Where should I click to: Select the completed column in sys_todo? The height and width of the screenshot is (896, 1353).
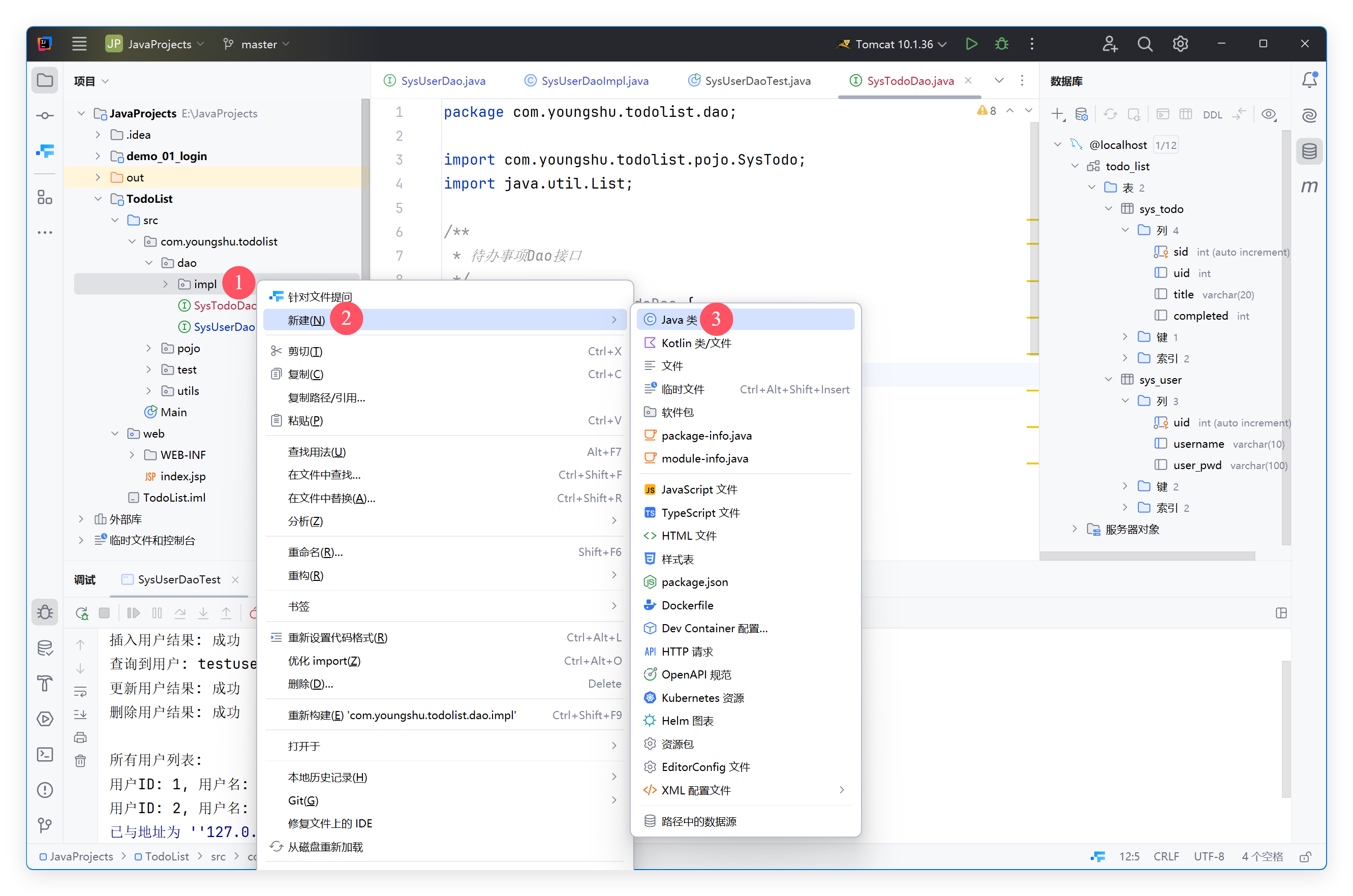click(1201, 316)
